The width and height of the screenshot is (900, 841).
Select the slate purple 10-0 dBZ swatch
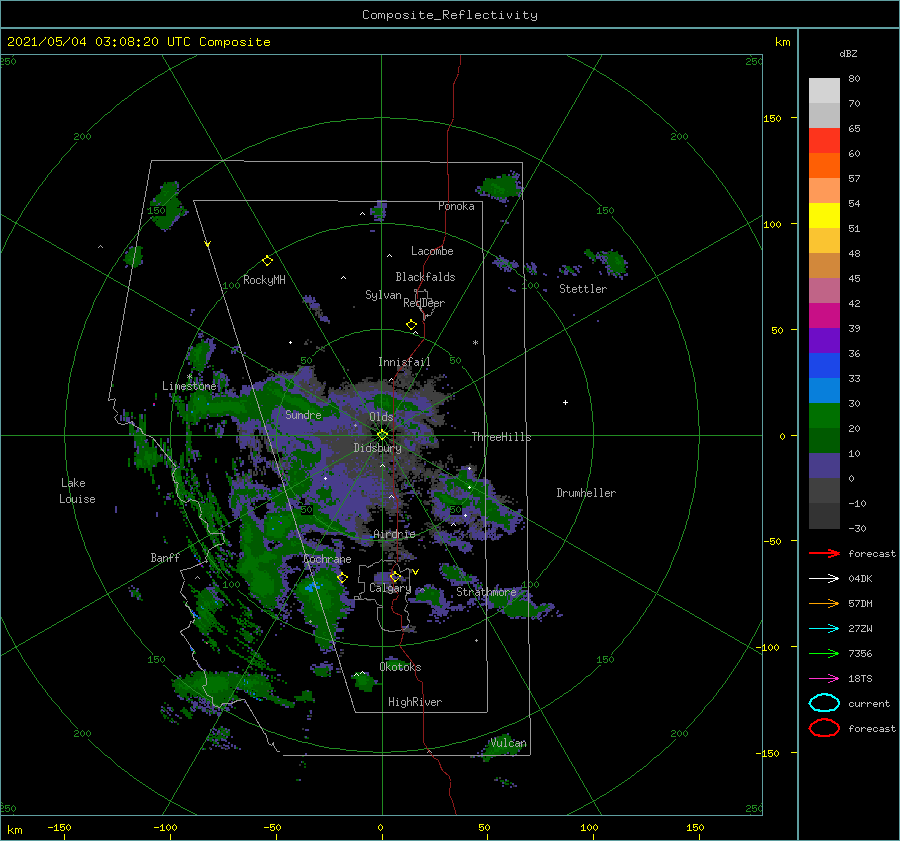click(824, 466)
